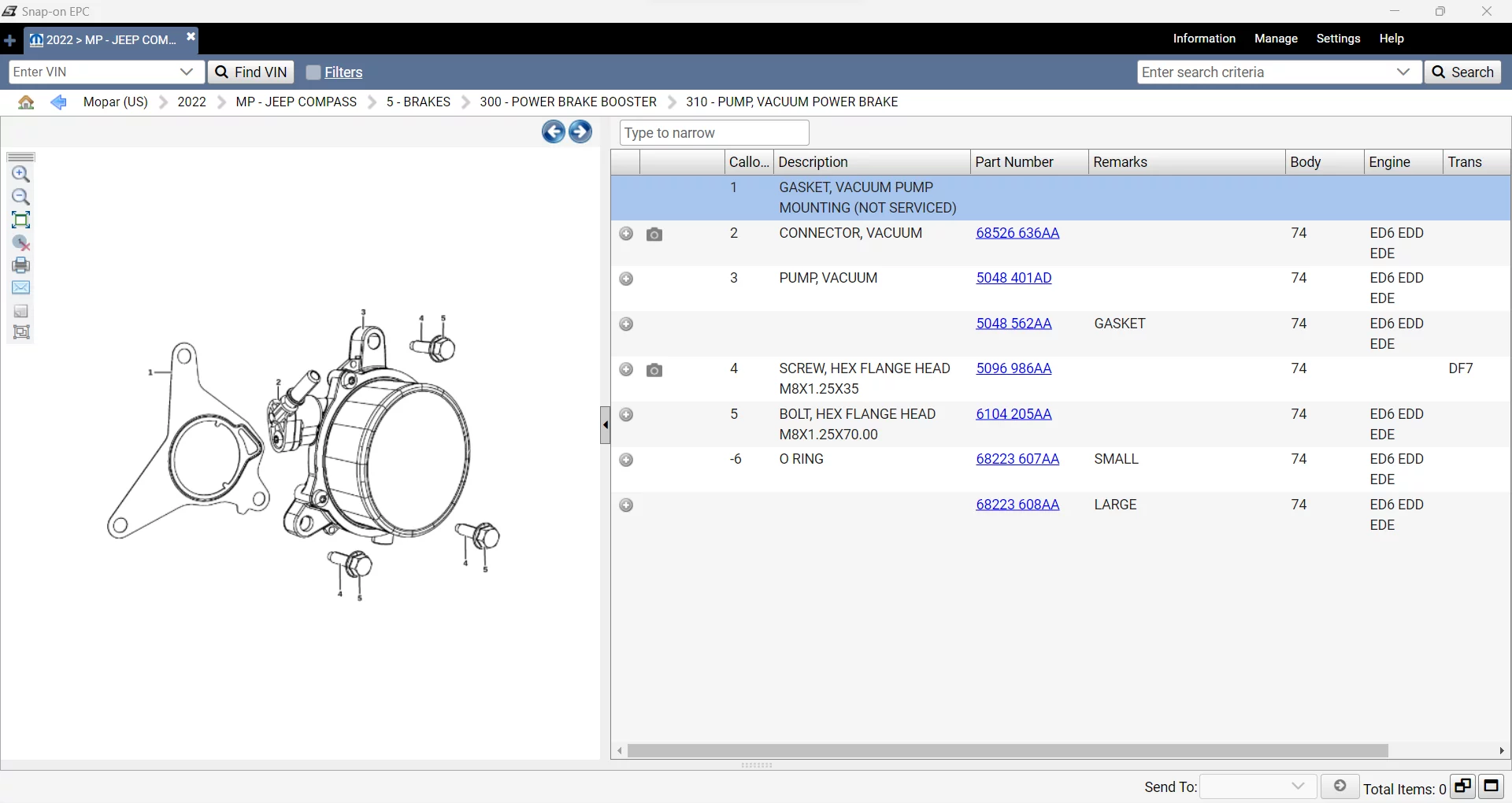Expand the Enter VIN dropdown
This screenshot has width=1512, height=803.
[187, 72]
